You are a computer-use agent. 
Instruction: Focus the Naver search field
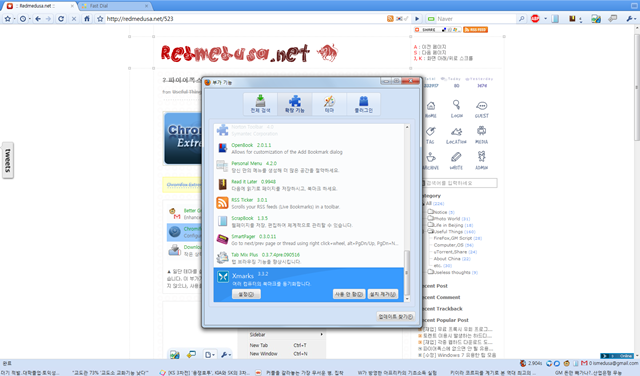point(476,19)
